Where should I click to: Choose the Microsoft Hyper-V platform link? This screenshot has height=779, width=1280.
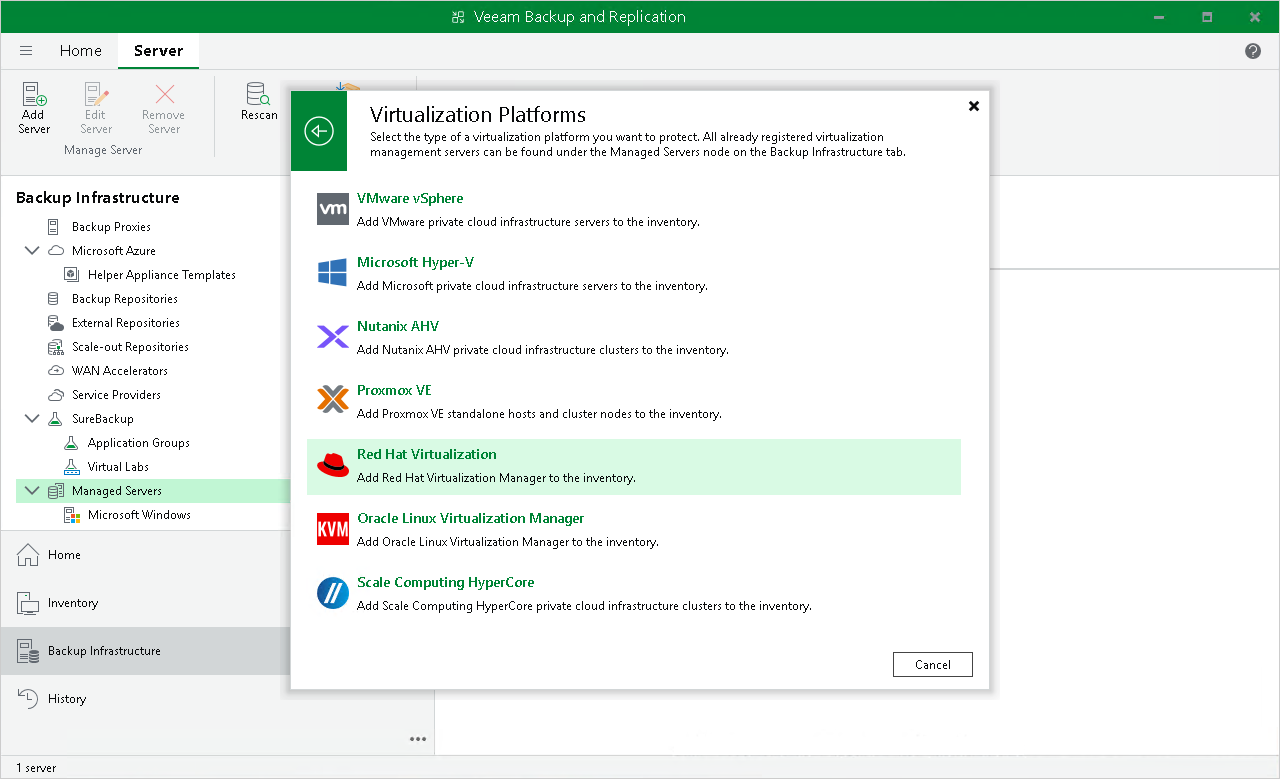[x=415, y=263]
